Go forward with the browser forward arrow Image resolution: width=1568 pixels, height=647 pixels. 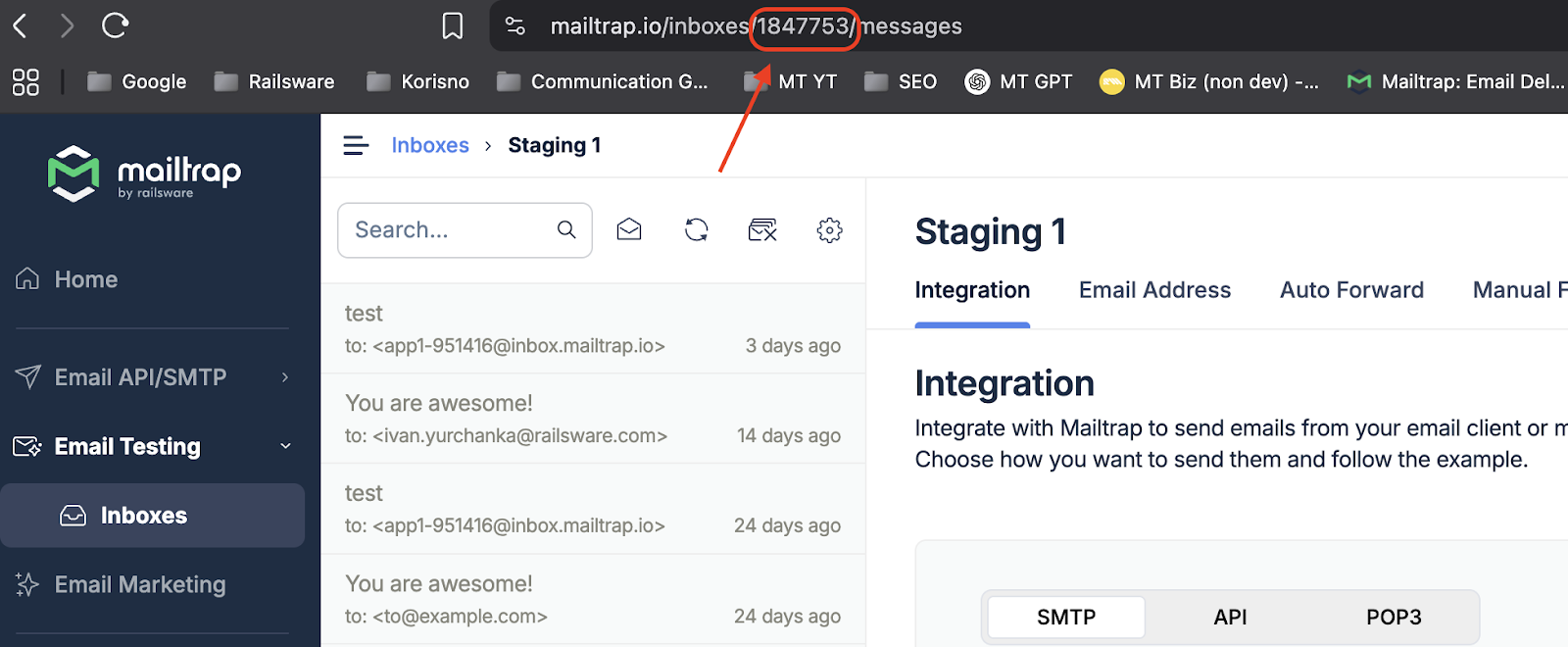66,25
